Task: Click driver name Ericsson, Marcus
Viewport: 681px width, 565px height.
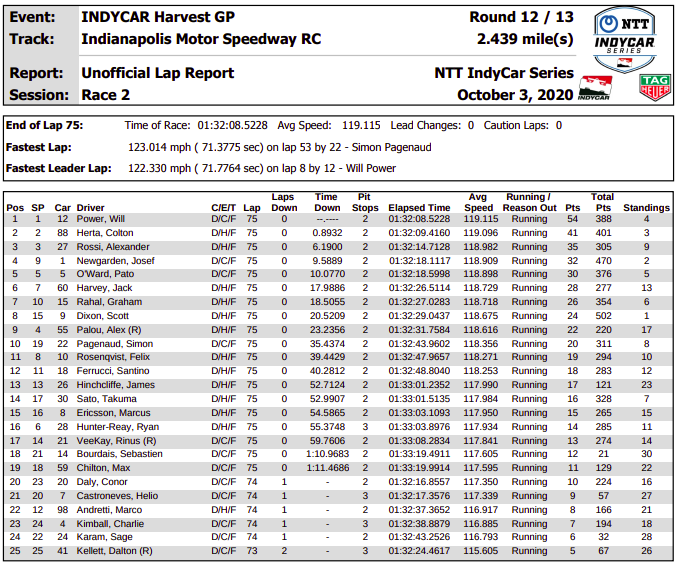Action: click(x=113, y=413)
